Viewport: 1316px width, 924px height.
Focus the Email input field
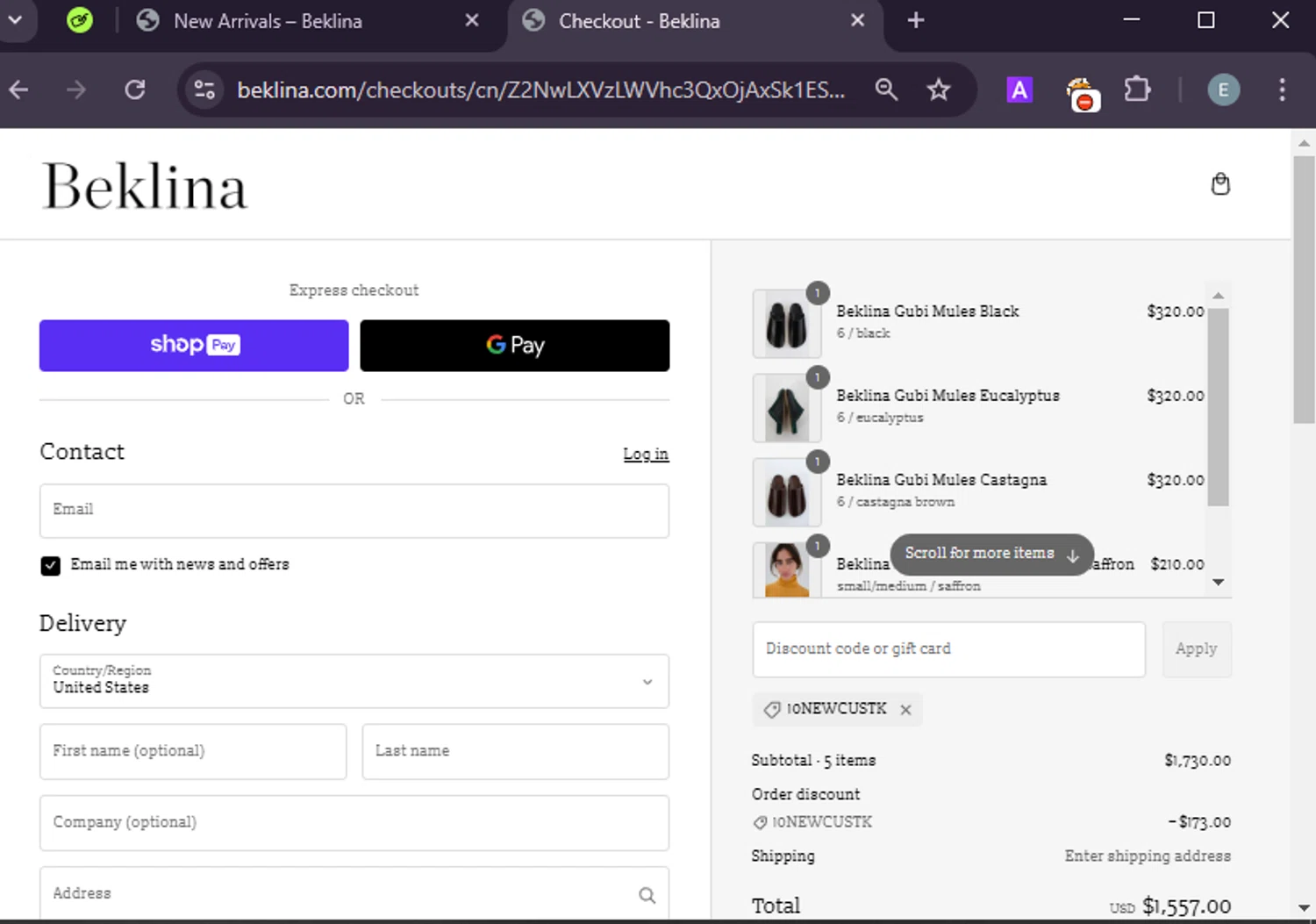point(354,511)
